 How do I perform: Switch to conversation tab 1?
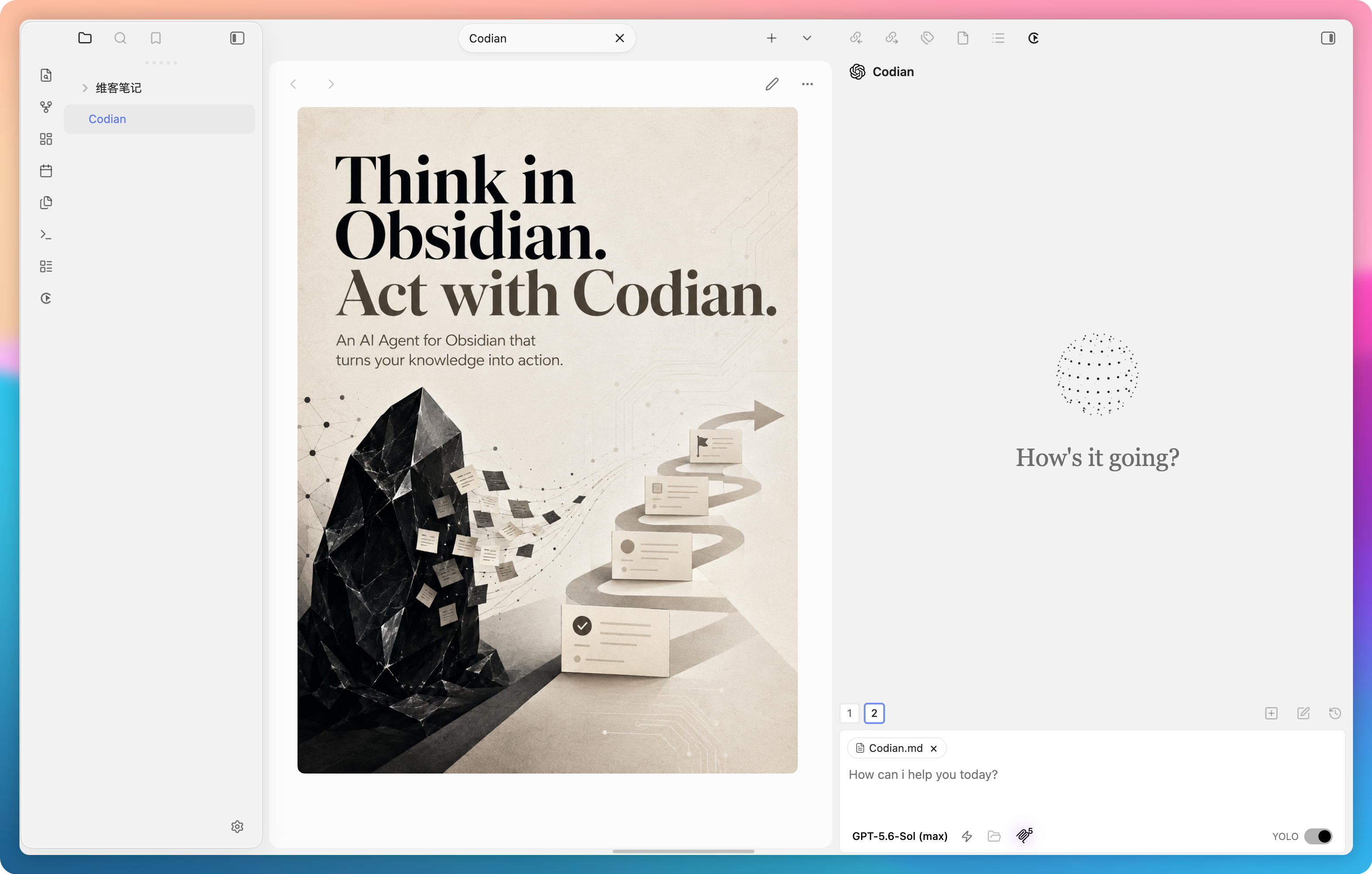pos(850,713)
